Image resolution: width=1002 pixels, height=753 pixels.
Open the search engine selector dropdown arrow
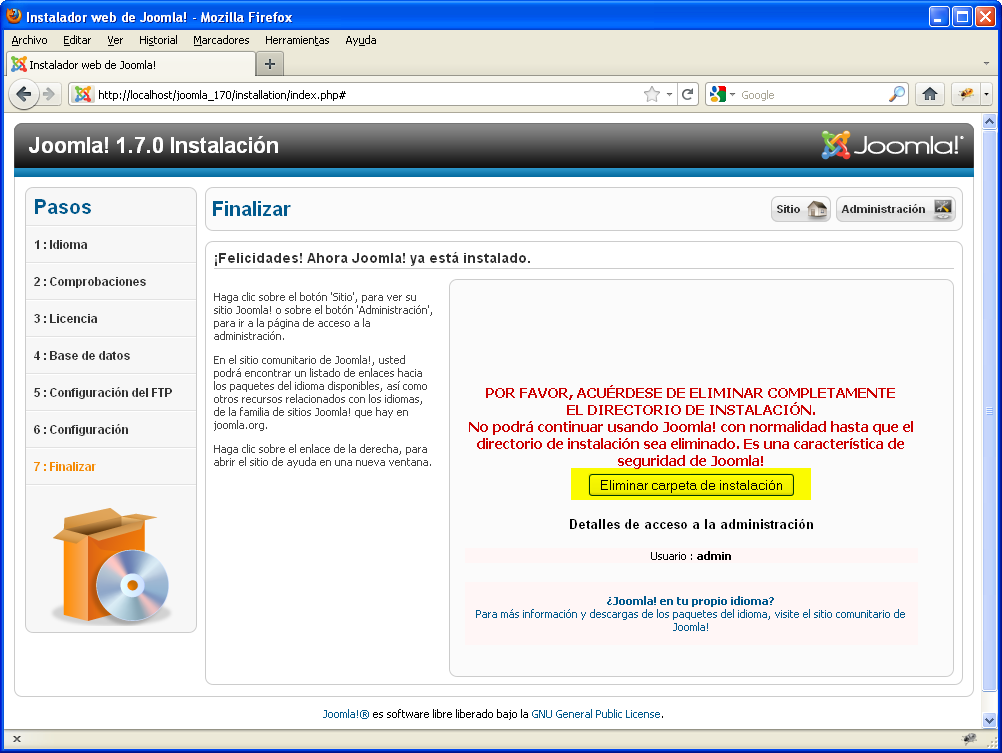pyautogui.click(x=732, y=95)
